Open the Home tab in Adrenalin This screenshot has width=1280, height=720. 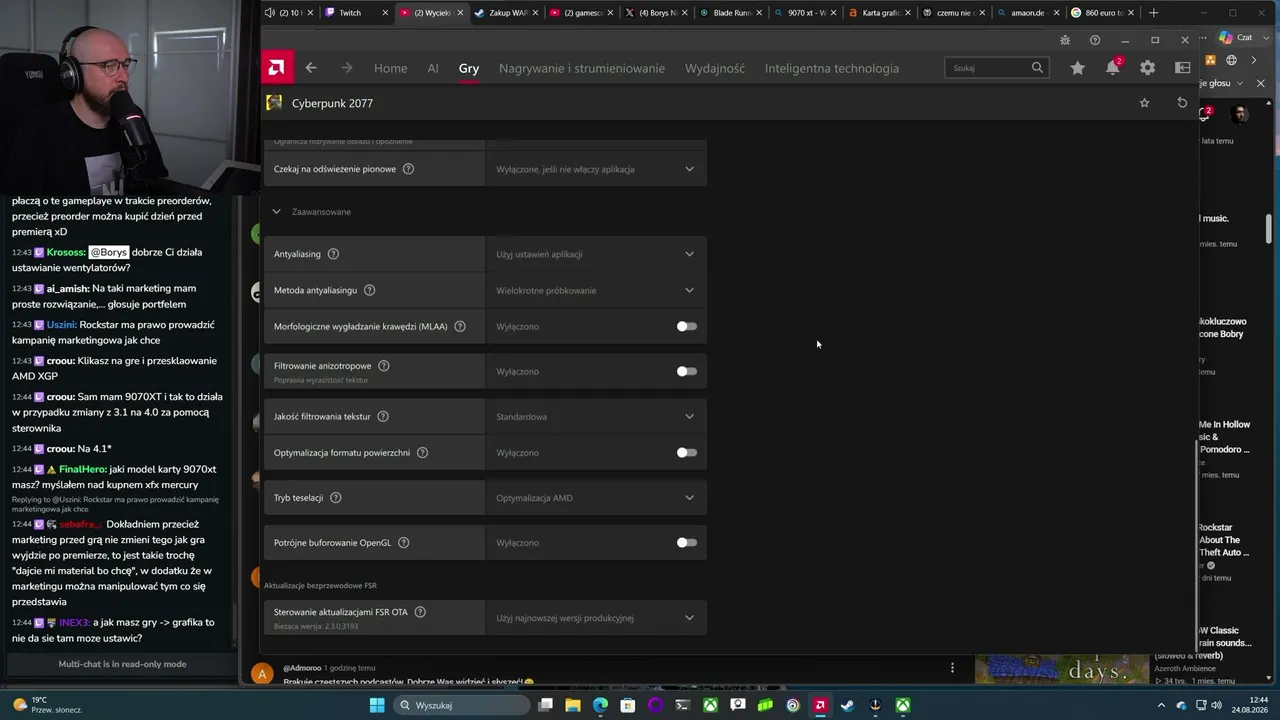click(390, 68)
